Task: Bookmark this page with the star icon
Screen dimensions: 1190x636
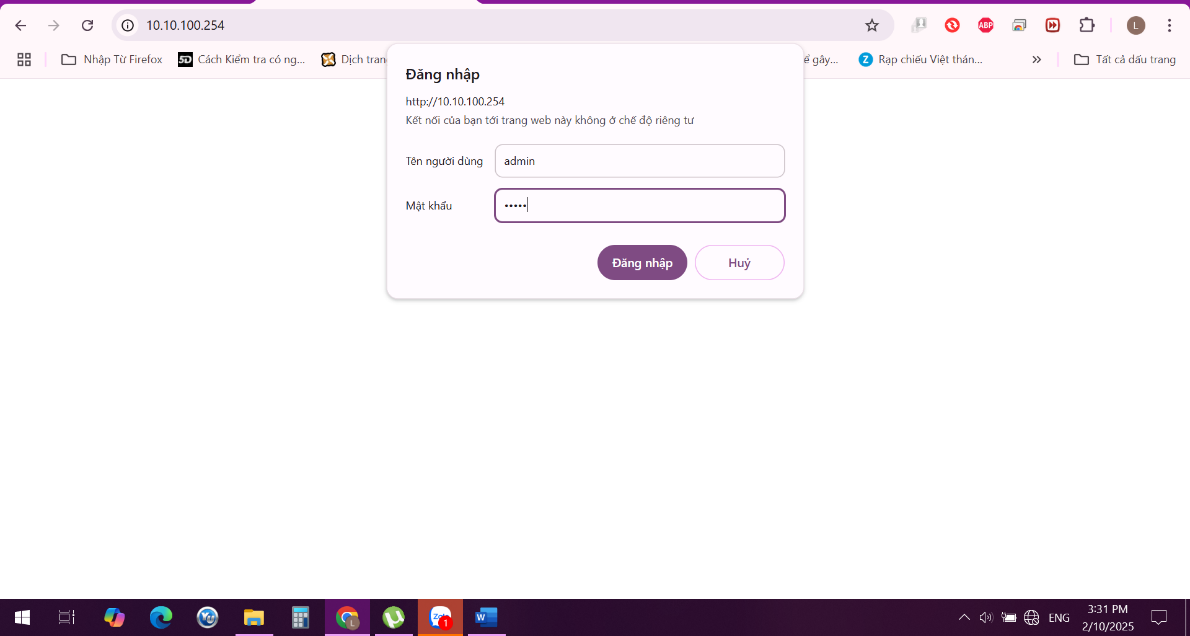Action: point(872,25)
